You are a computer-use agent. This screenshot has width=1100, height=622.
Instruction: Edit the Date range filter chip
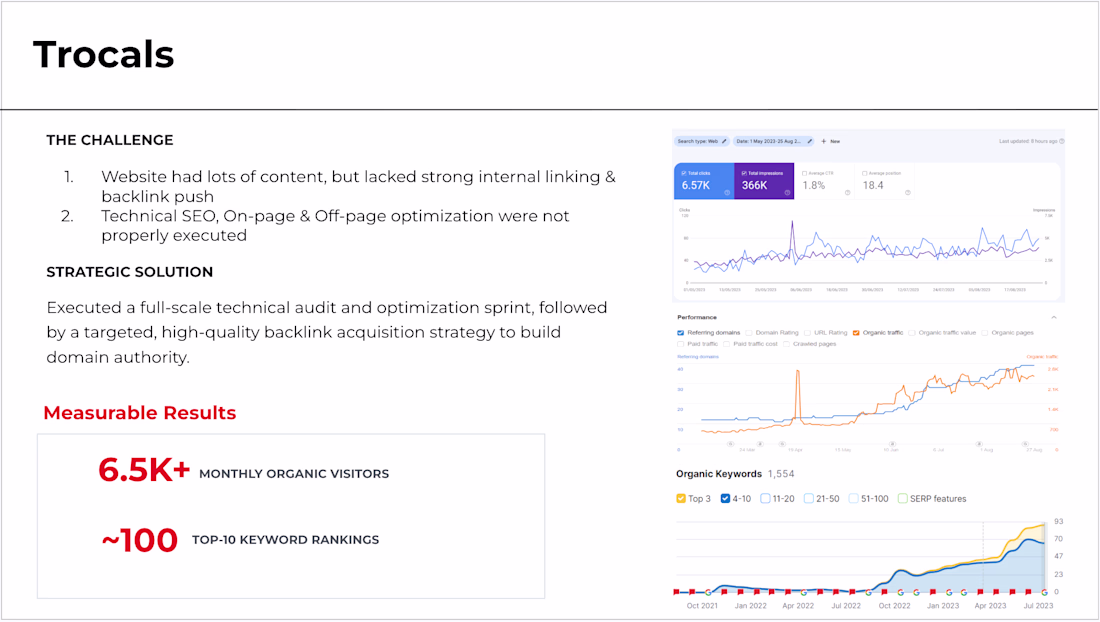click(x=774, y=141)
